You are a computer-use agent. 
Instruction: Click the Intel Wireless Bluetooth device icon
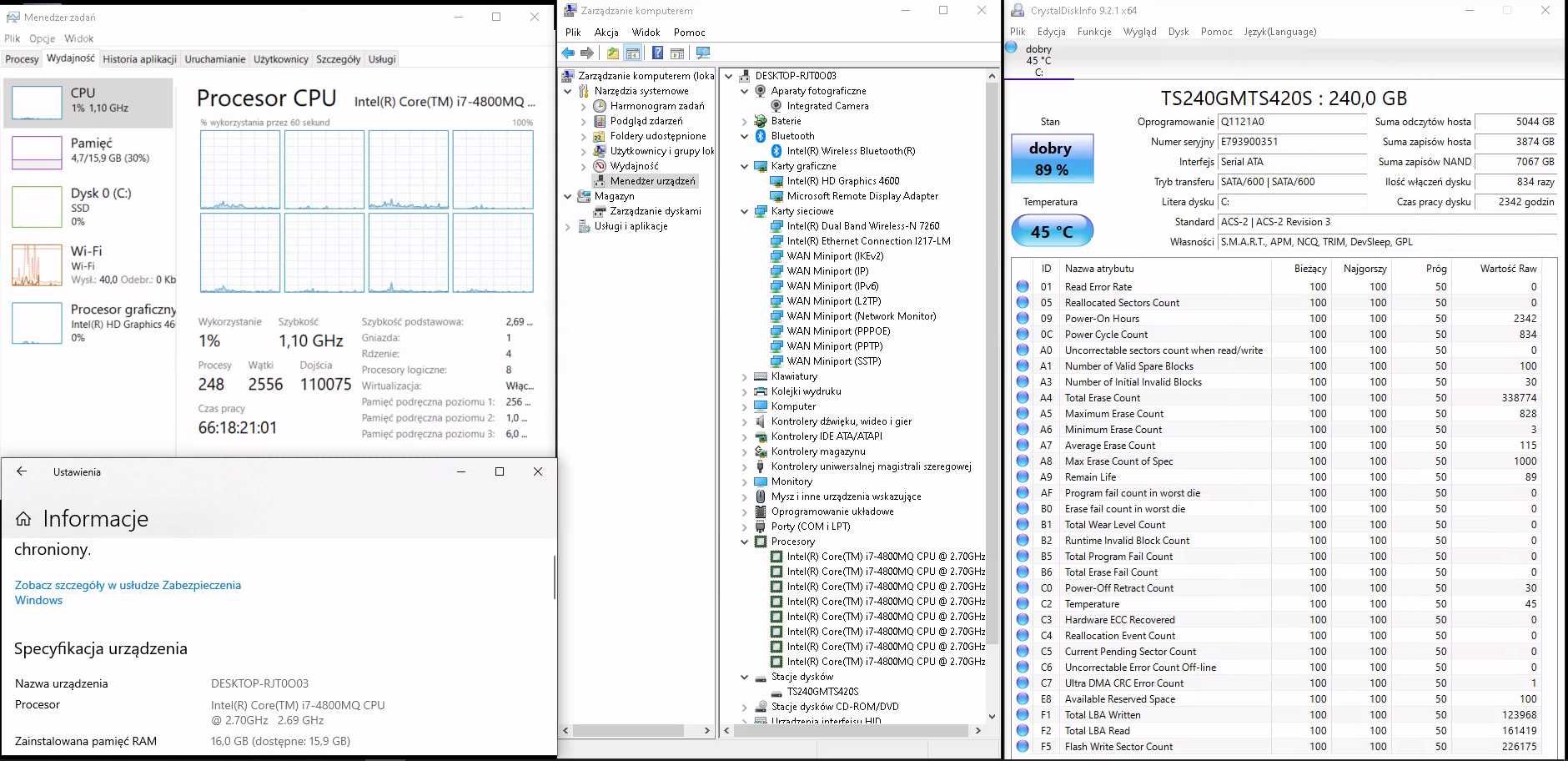776,151
